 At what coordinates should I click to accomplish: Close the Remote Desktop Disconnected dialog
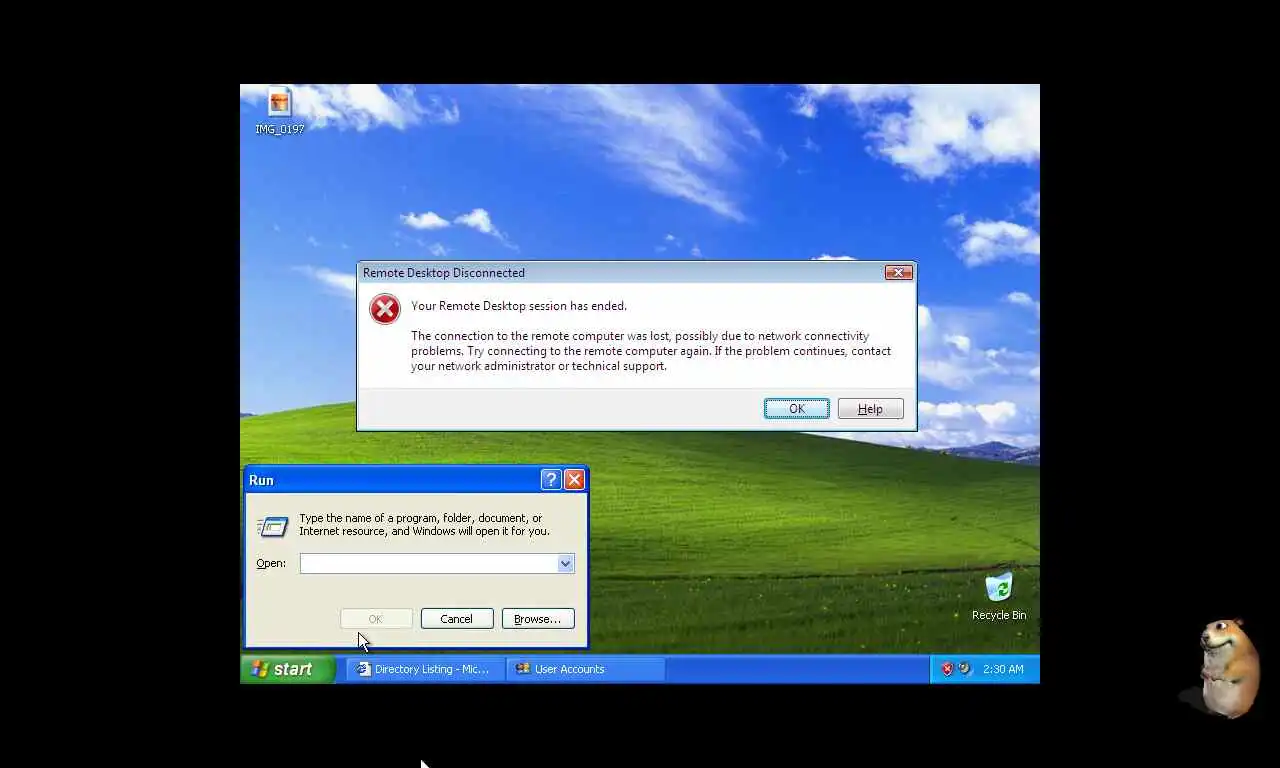click(x=898, y=272)
